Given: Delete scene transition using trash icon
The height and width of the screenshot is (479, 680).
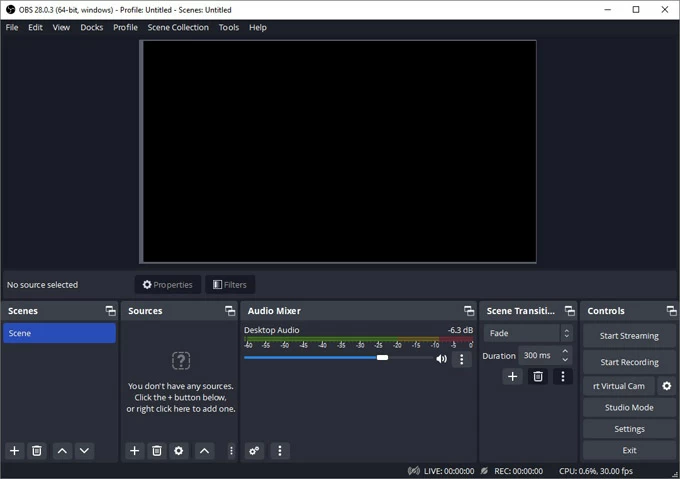Looking at the screenshot, I should (538, 377).
